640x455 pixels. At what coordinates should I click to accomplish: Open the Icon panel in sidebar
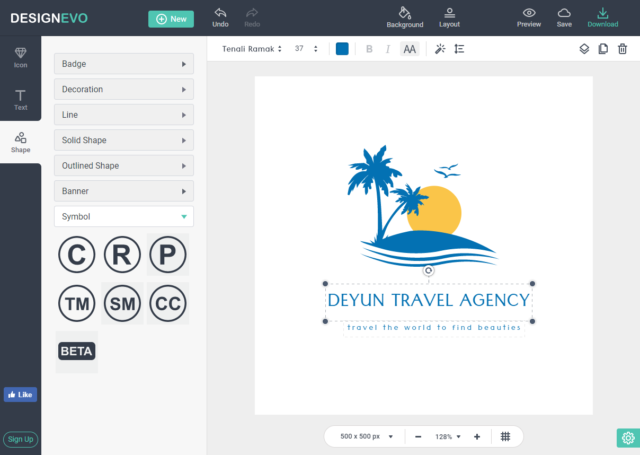point(20,58)
